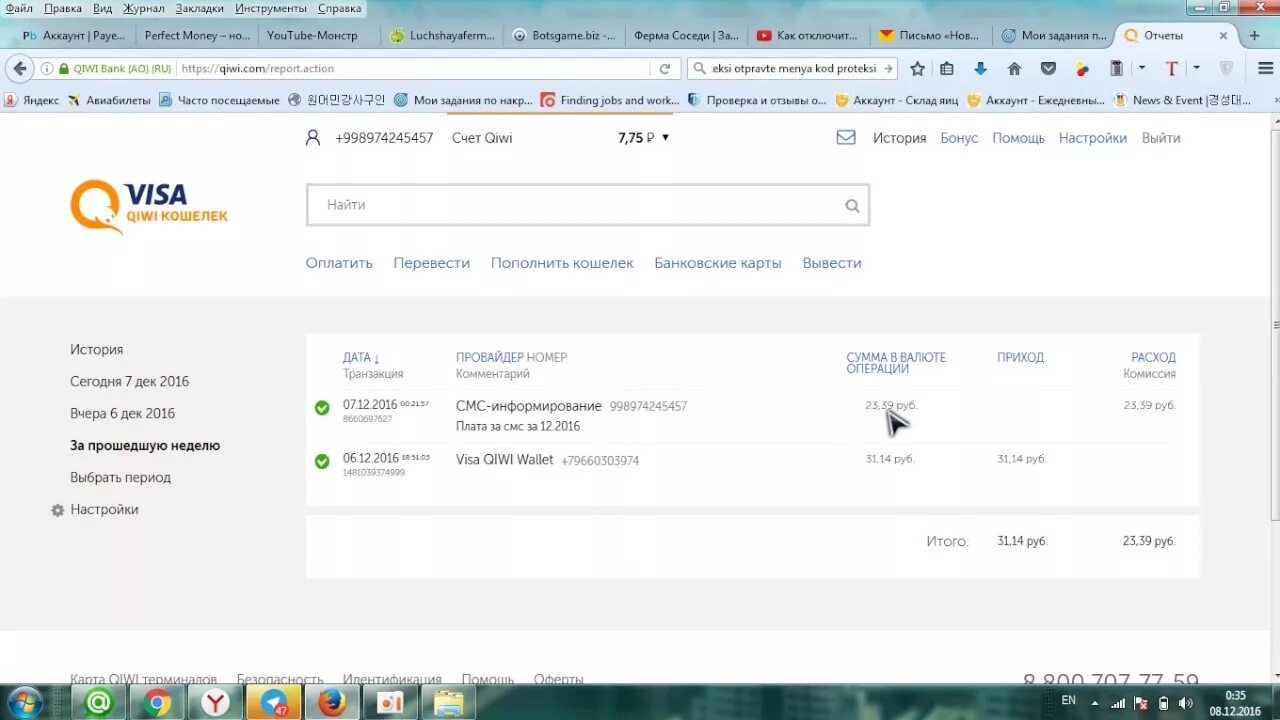The image size is (1280, 720).
Task: Click the Вывести link
Action: tap(832, 263)
